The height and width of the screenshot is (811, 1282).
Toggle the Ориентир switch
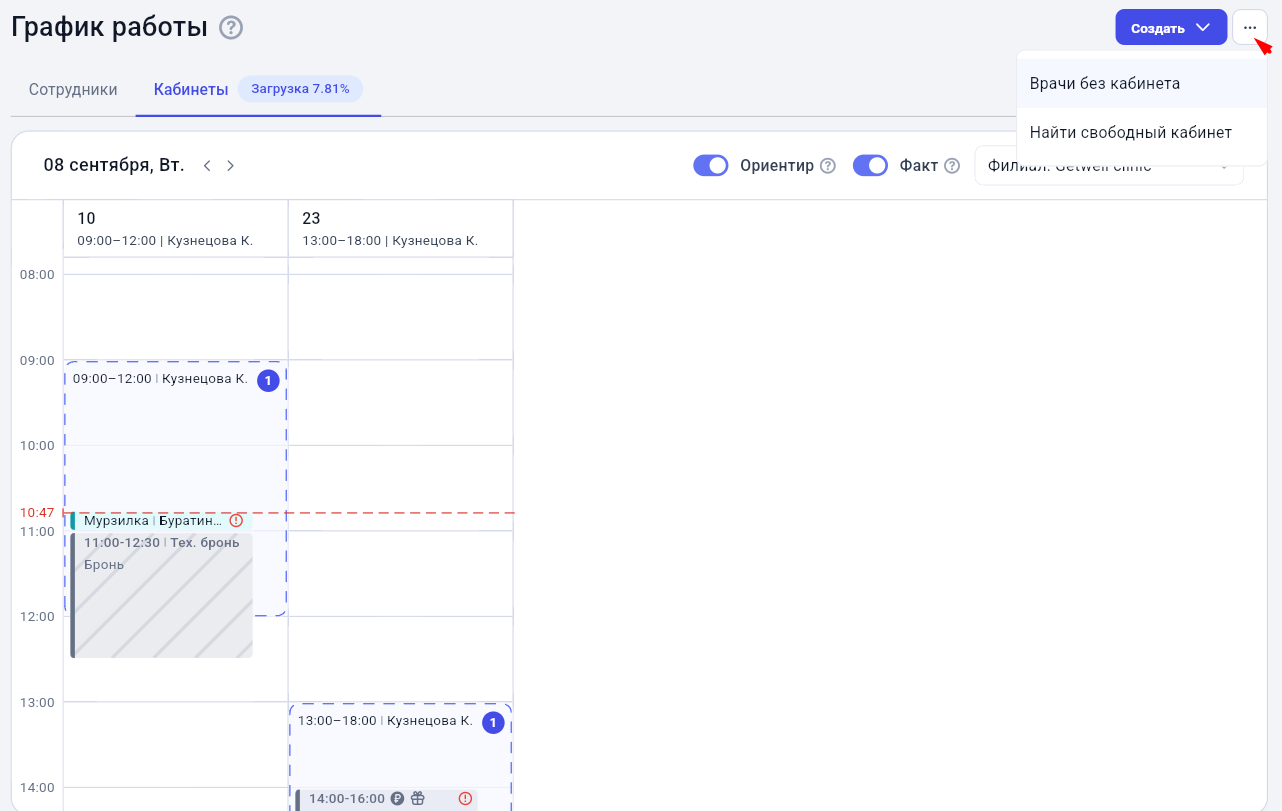pyautogui.click(x=711, y=166)
